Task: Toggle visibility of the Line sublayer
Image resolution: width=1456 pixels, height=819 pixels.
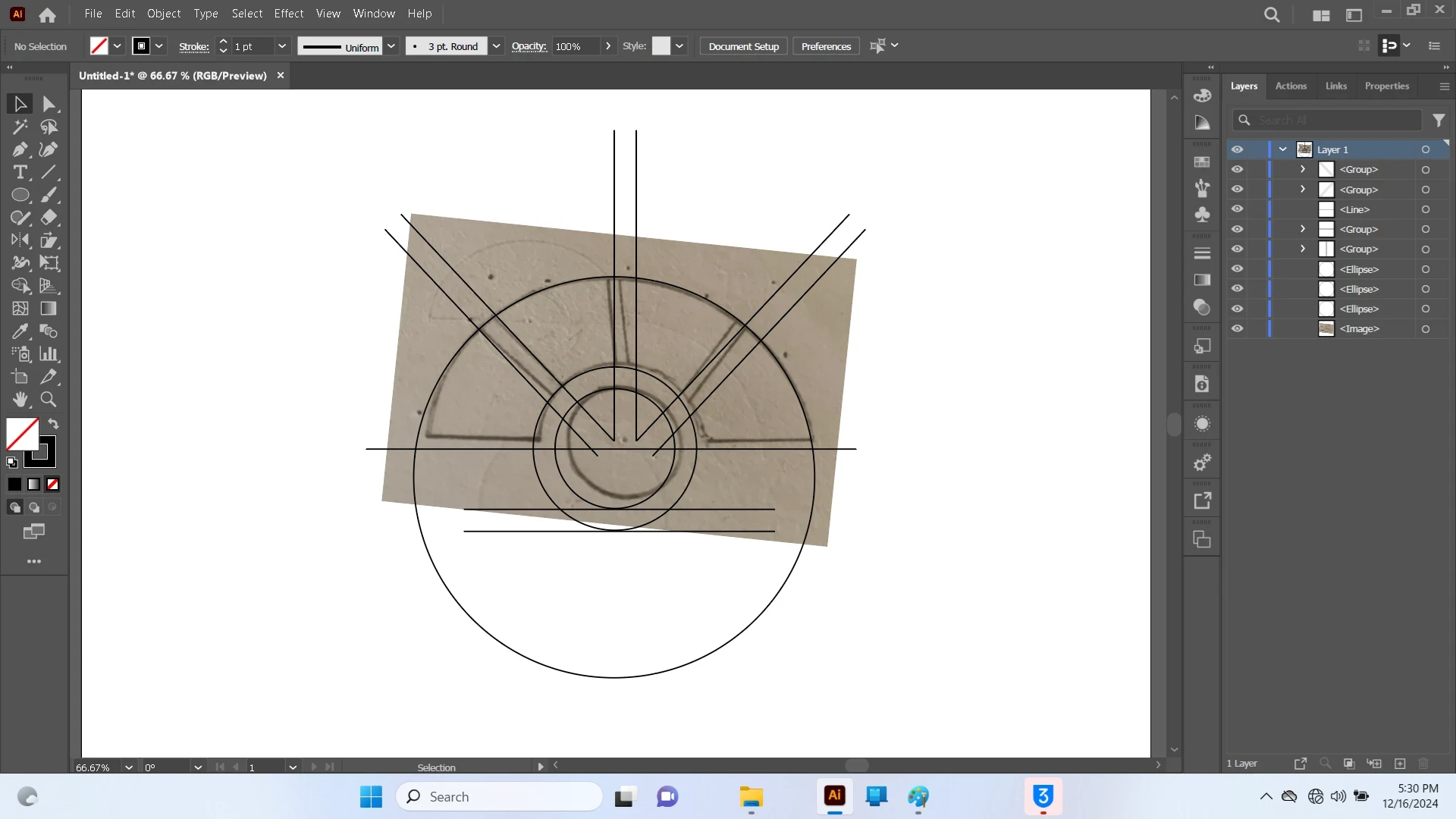Action: [1237, 209]
